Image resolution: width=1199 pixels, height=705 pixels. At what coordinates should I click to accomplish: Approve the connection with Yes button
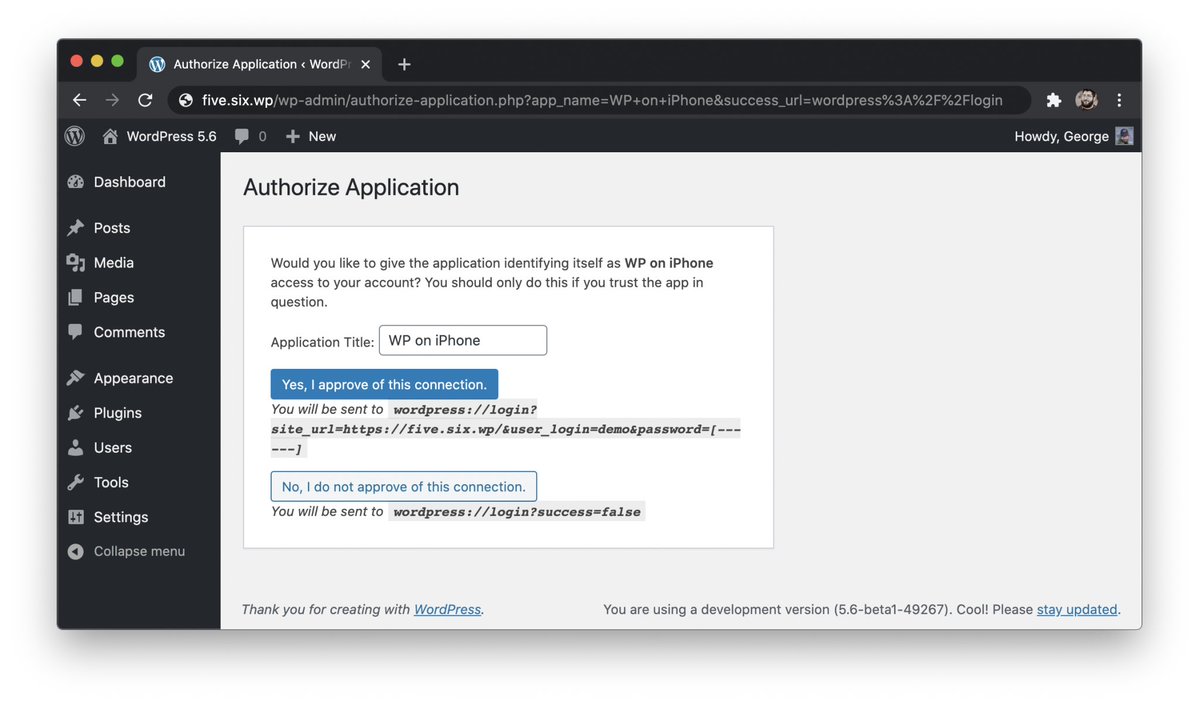point(384,385)
